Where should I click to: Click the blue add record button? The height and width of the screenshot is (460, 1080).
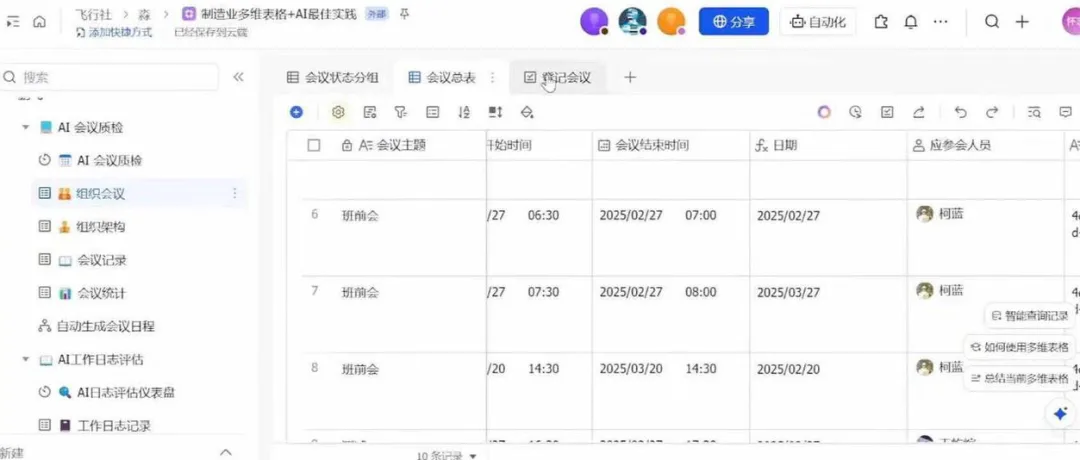click(296, 112)
